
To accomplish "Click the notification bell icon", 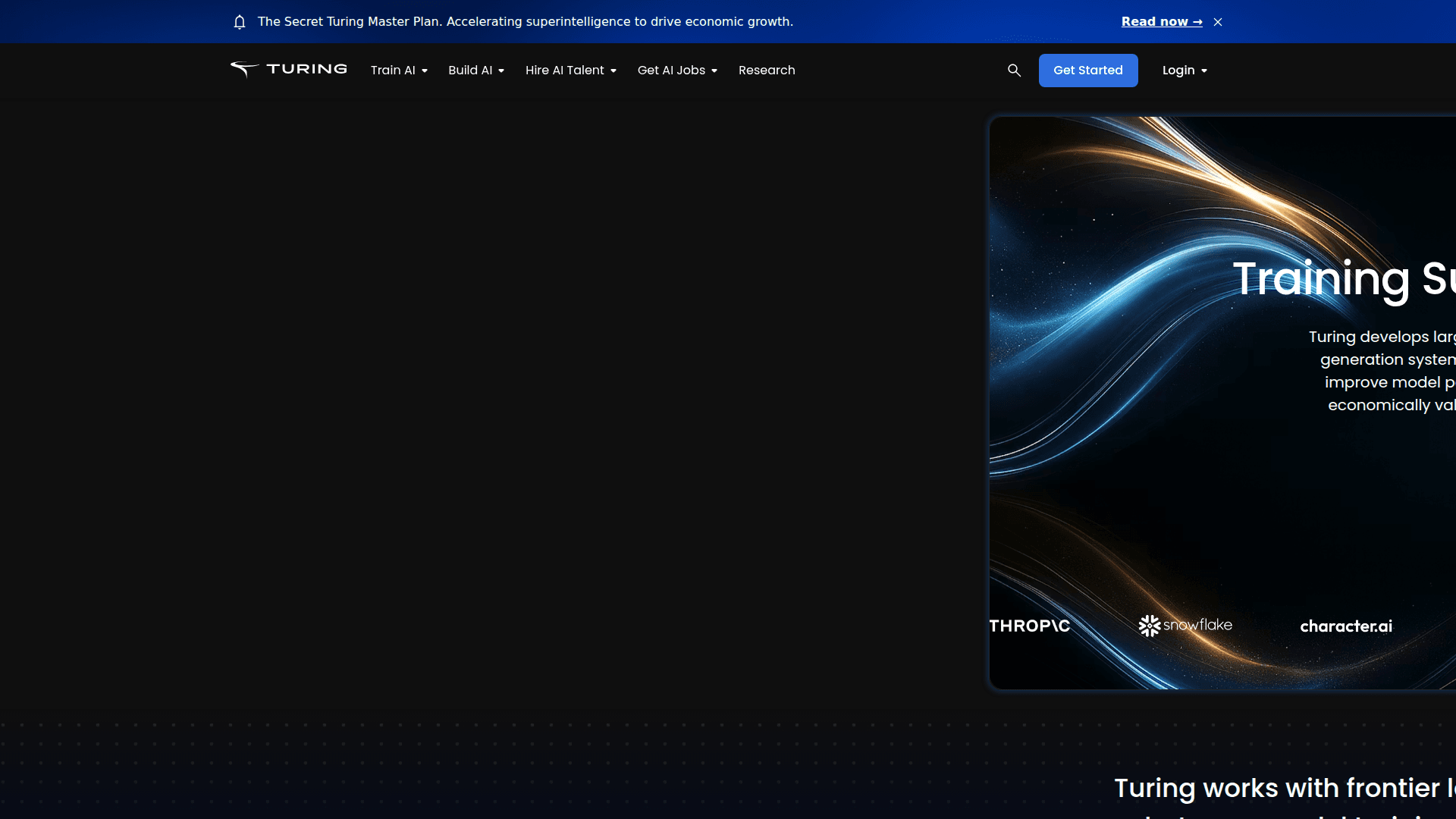I will [240, 21].
